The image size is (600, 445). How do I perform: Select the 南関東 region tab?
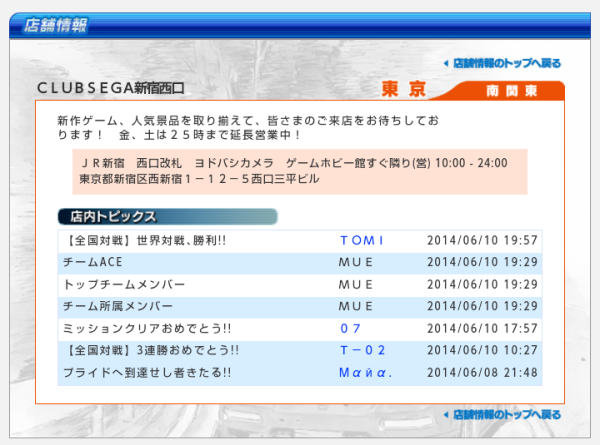pos(512,91)
